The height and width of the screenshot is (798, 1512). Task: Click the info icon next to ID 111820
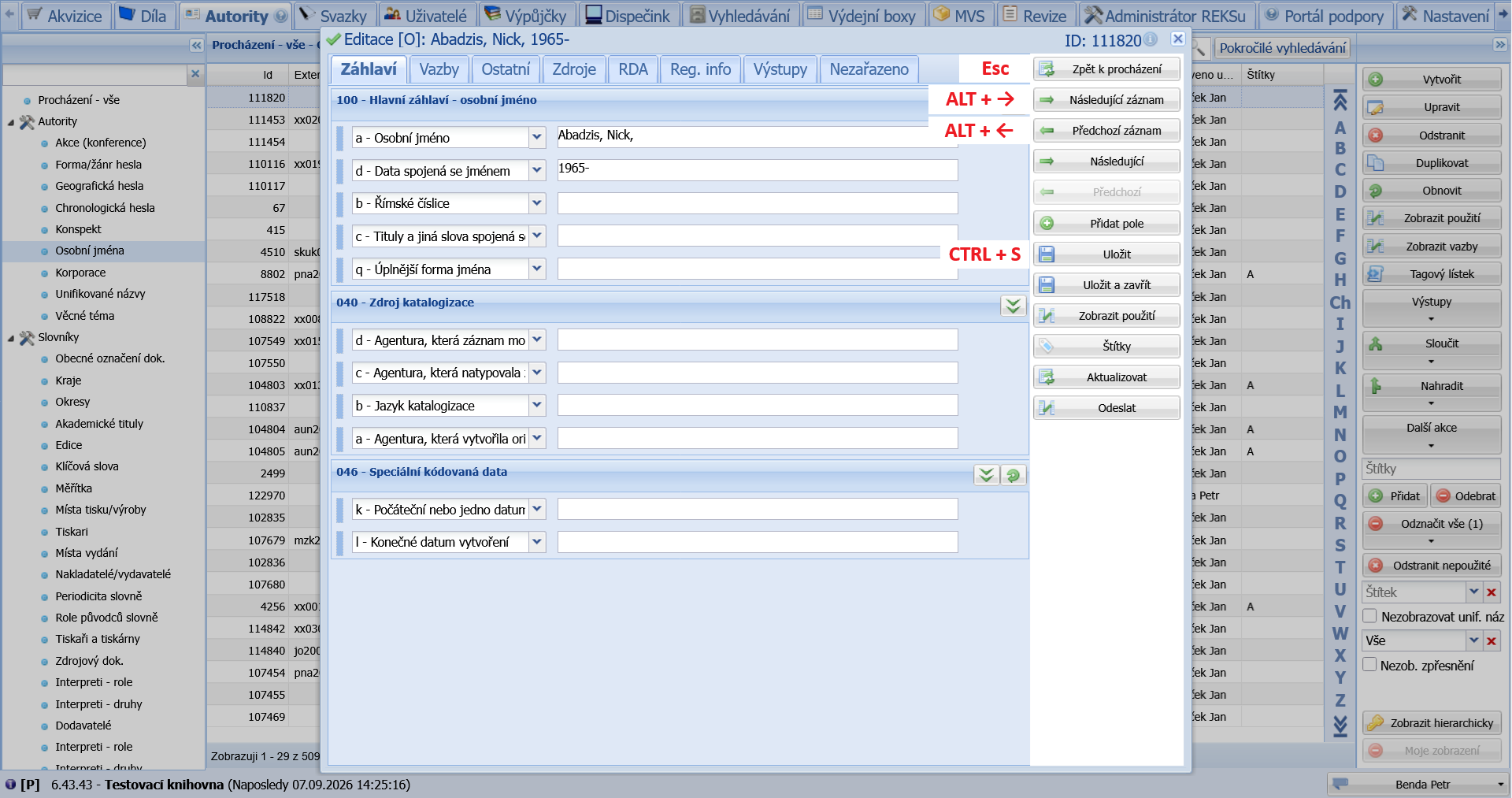1151,39
